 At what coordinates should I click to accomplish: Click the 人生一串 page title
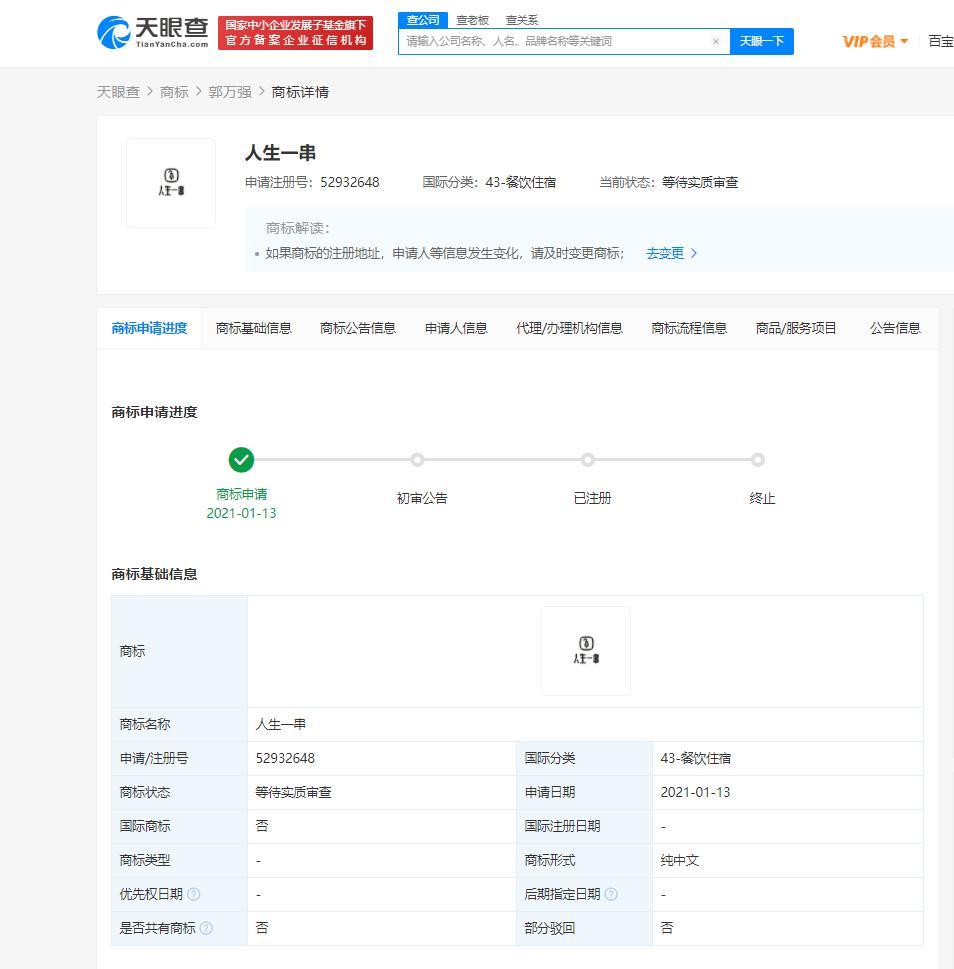[281, 153]
